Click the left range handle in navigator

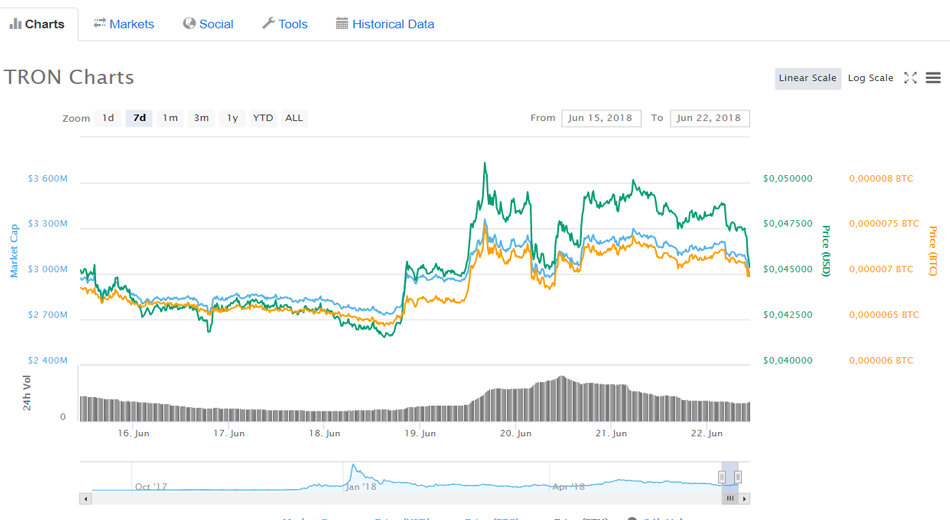722,477
